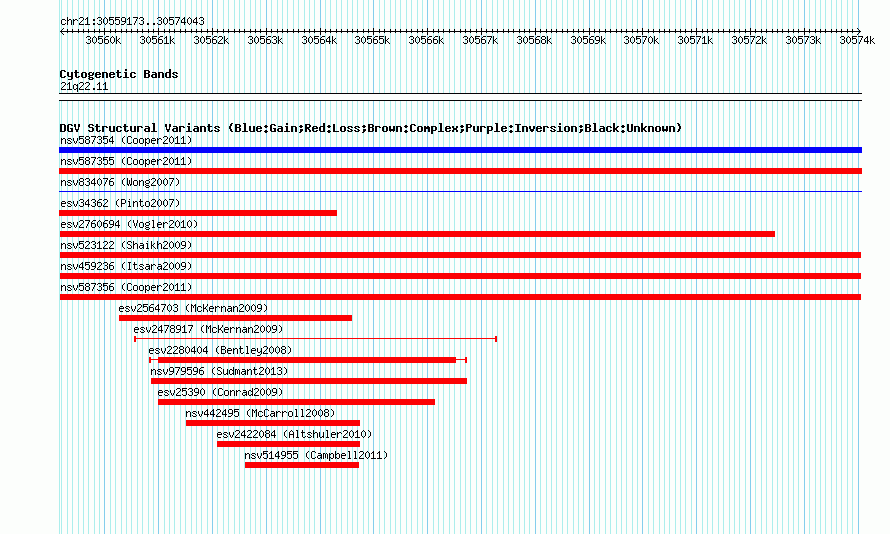Click the 30565k ruler mark
The height and width of the screenshot is (534, 890).
tap(372, 40)
